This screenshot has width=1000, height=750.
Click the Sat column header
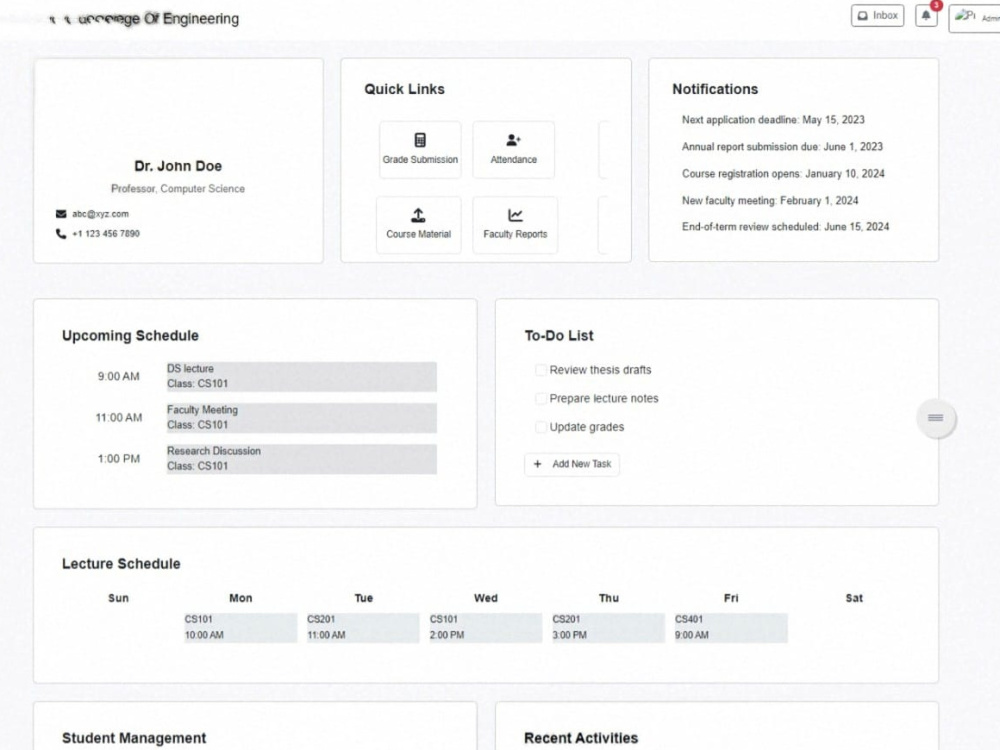[854, 598]
